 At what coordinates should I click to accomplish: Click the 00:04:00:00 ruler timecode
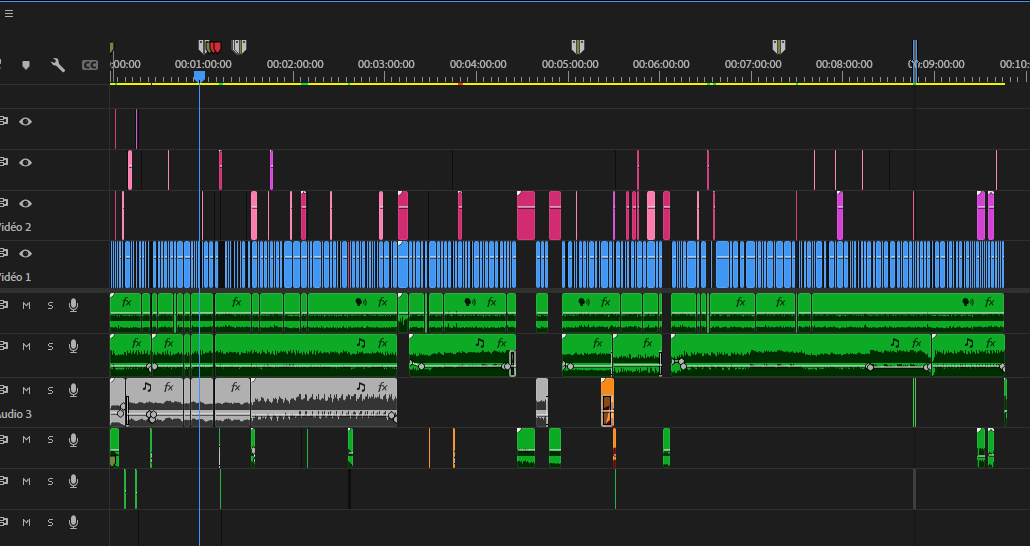coord(478,64)
